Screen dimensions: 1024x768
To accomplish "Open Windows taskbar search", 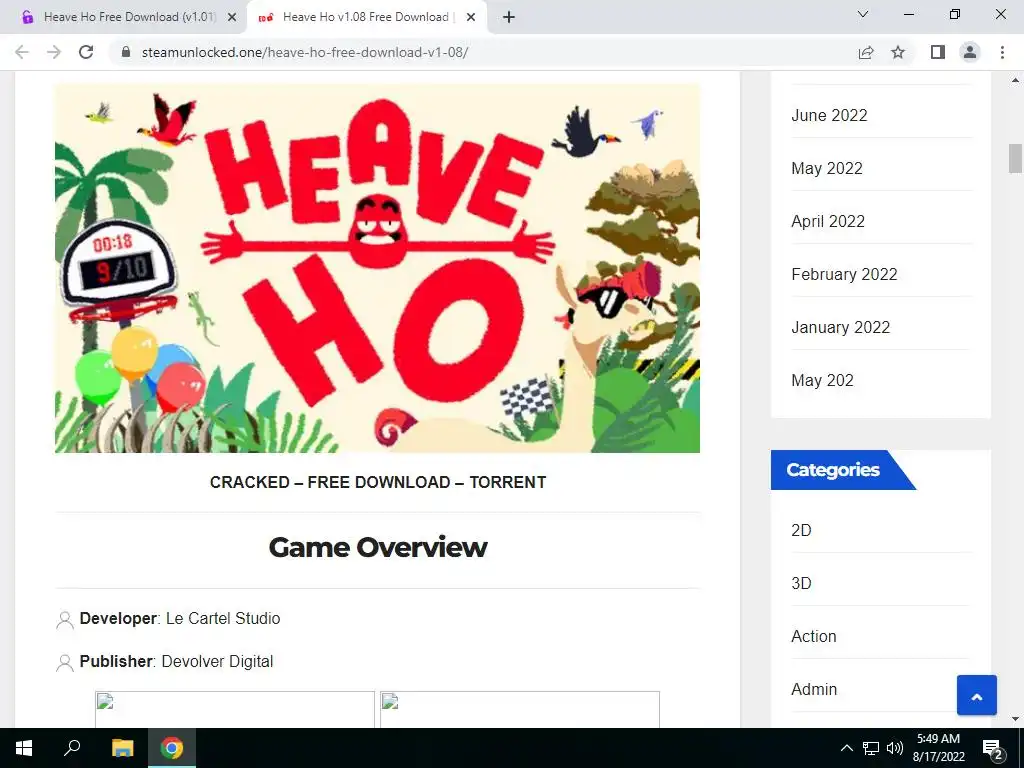I will [72, 748].
